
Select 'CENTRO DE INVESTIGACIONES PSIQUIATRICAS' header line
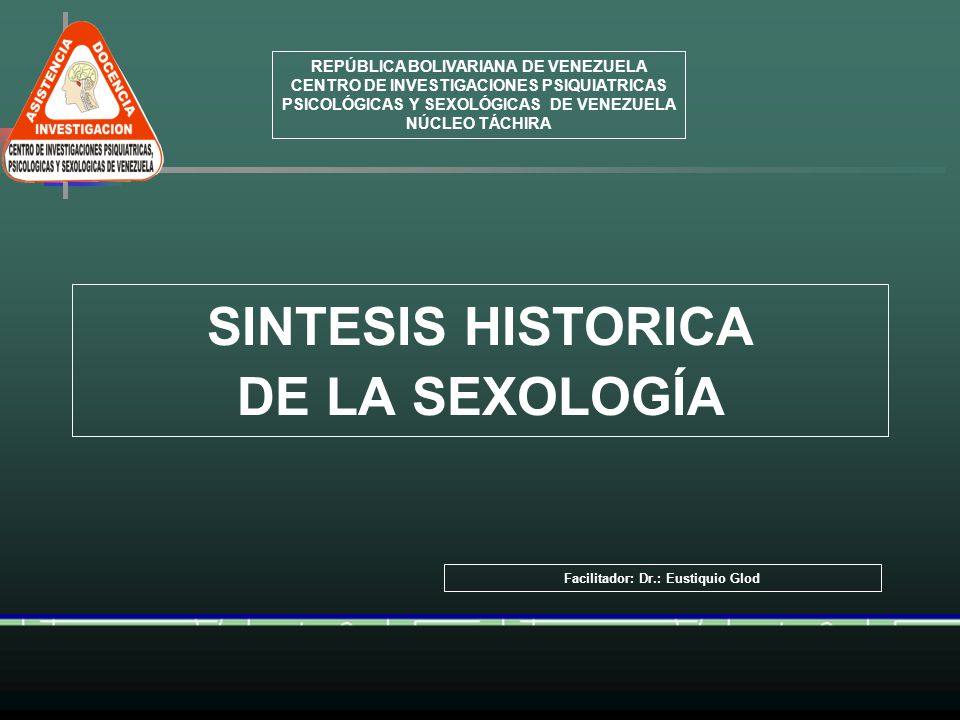(479, 85)
